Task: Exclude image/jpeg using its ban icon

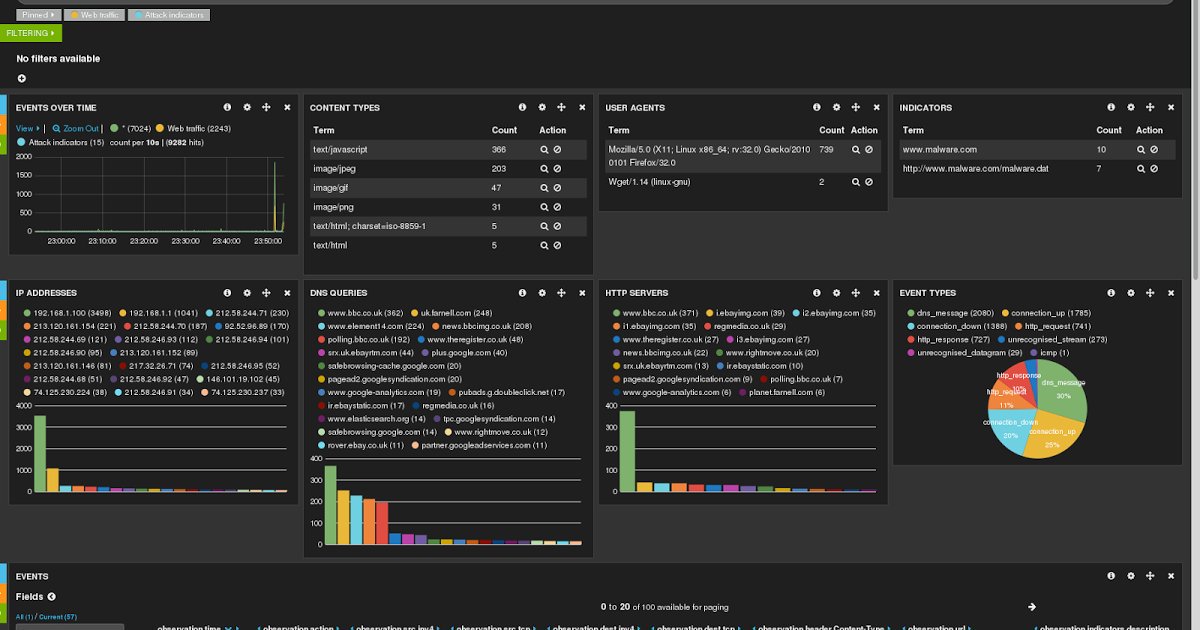Action: 557,169
